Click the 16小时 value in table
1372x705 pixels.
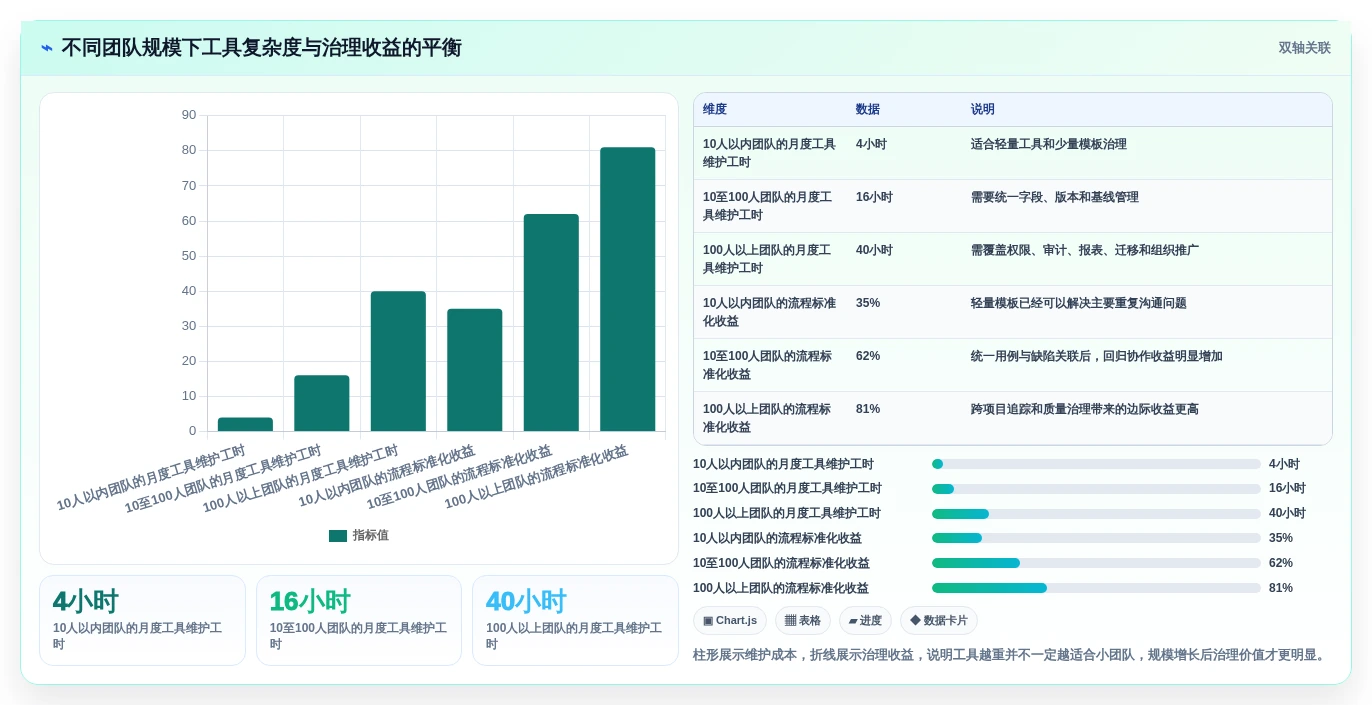click(874, 197)
